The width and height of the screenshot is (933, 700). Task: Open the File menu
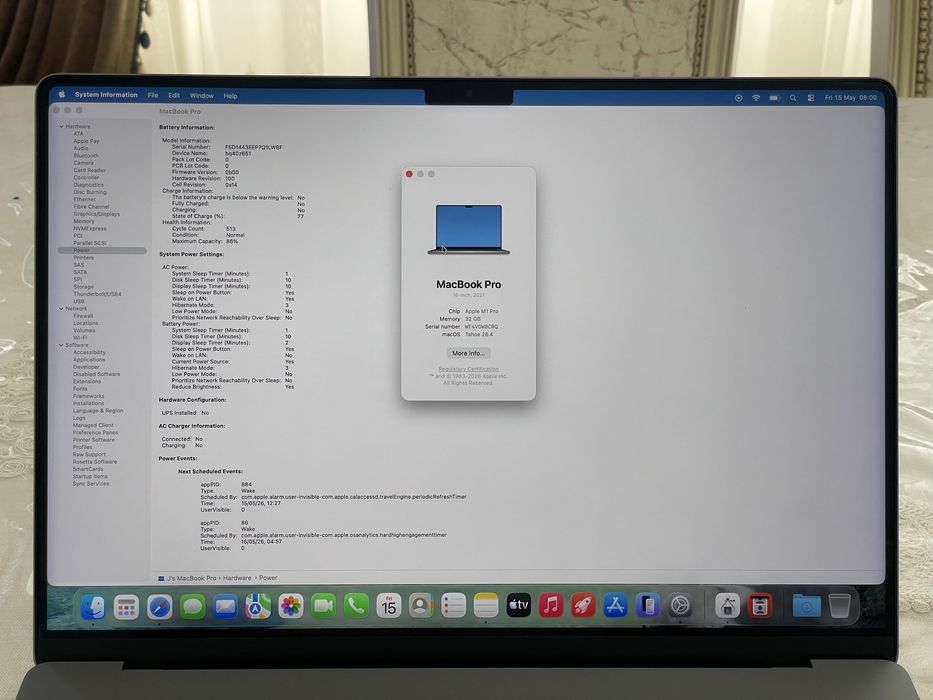pos(153,95)
